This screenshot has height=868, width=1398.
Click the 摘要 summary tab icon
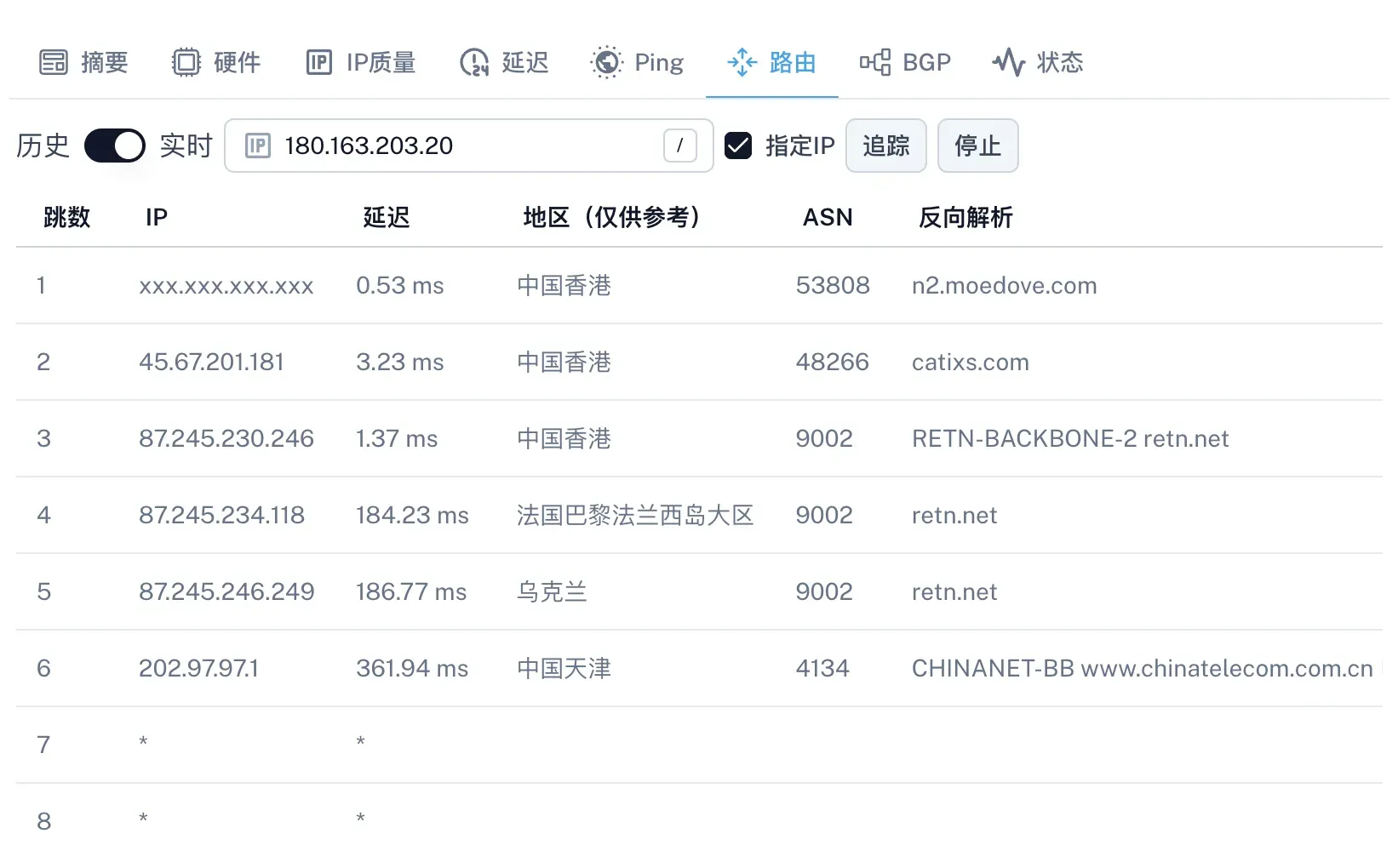[54, 62]
